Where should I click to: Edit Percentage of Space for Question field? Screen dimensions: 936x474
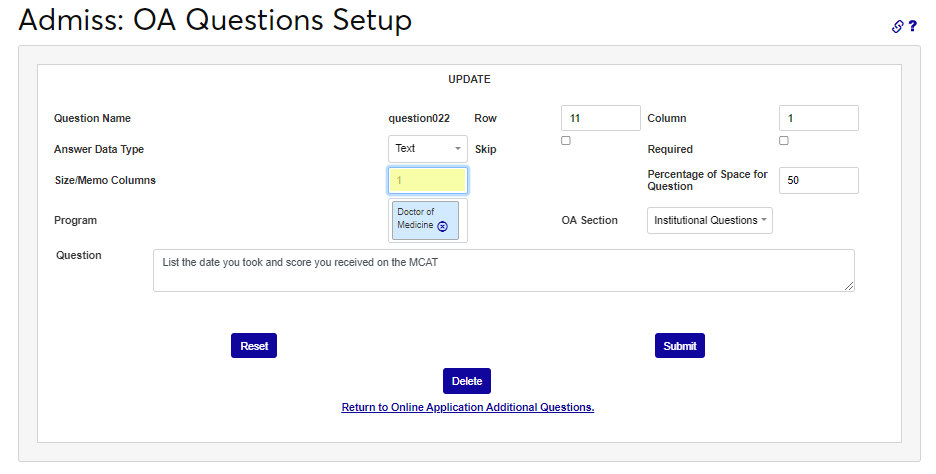(x=818, y=180)
